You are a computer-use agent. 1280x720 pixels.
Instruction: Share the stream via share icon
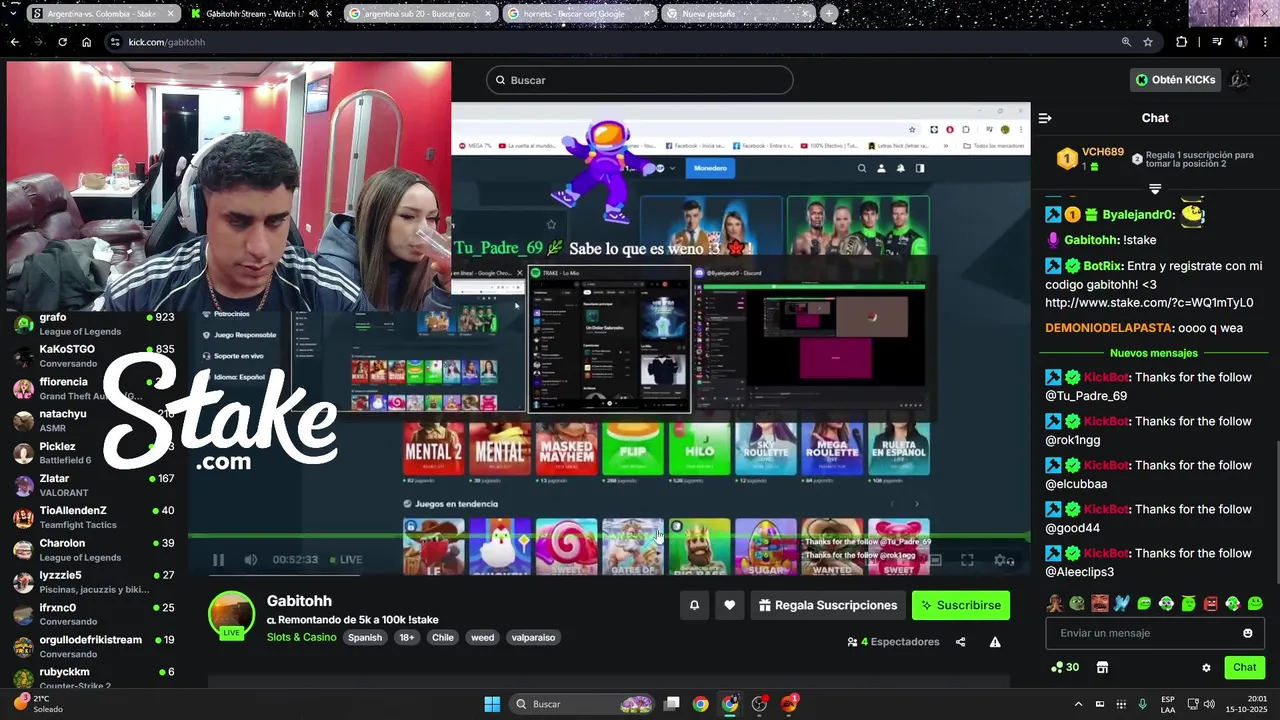[x=960, y=642]
